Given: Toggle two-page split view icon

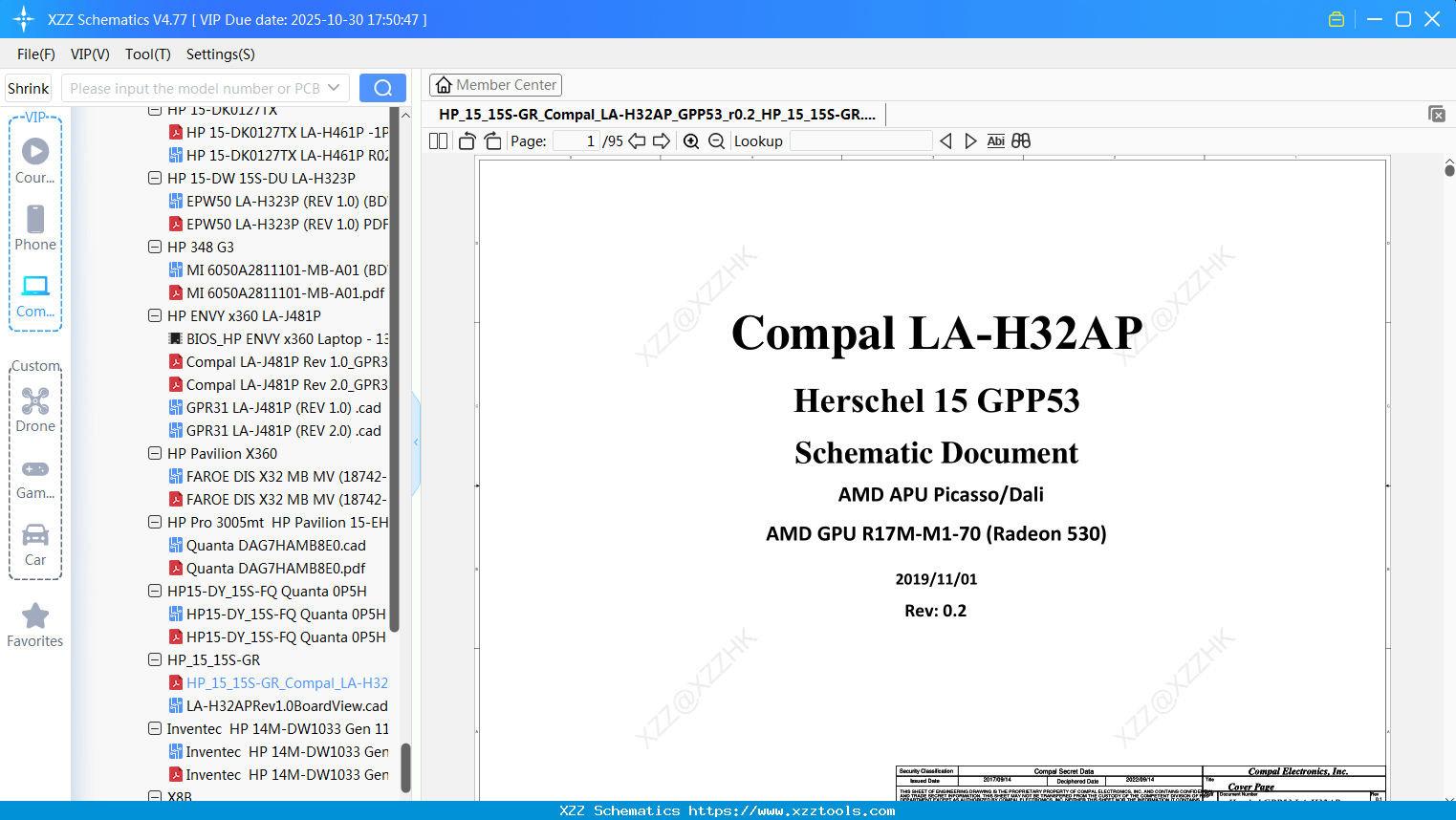Looking at the screenshot, I should 439,140.
